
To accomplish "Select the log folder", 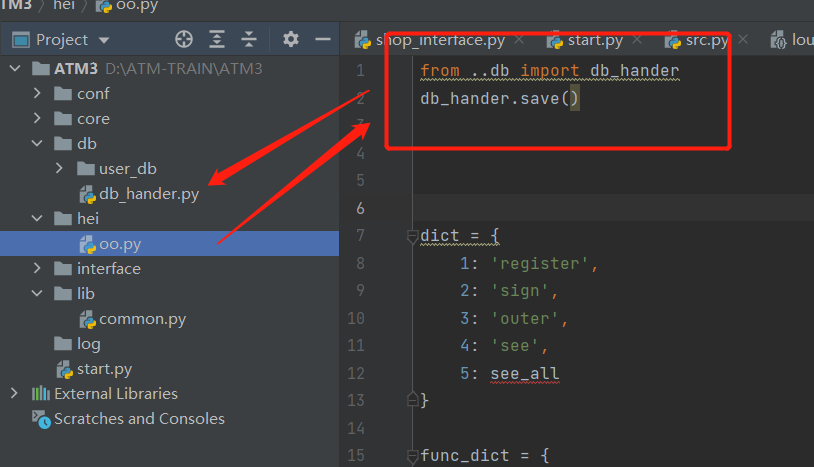I will point(89,344).
